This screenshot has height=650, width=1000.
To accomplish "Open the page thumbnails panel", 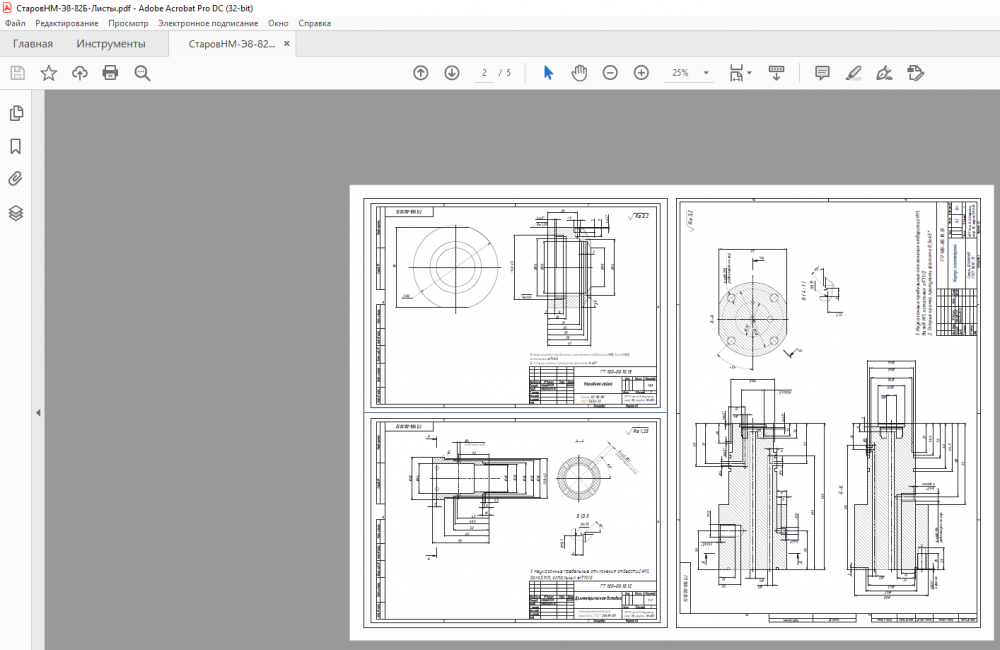I will (16, 114).
